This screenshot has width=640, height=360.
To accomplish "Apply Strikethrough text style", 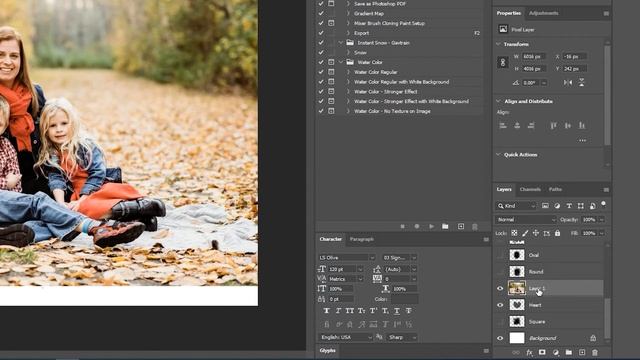I will 409,311.
